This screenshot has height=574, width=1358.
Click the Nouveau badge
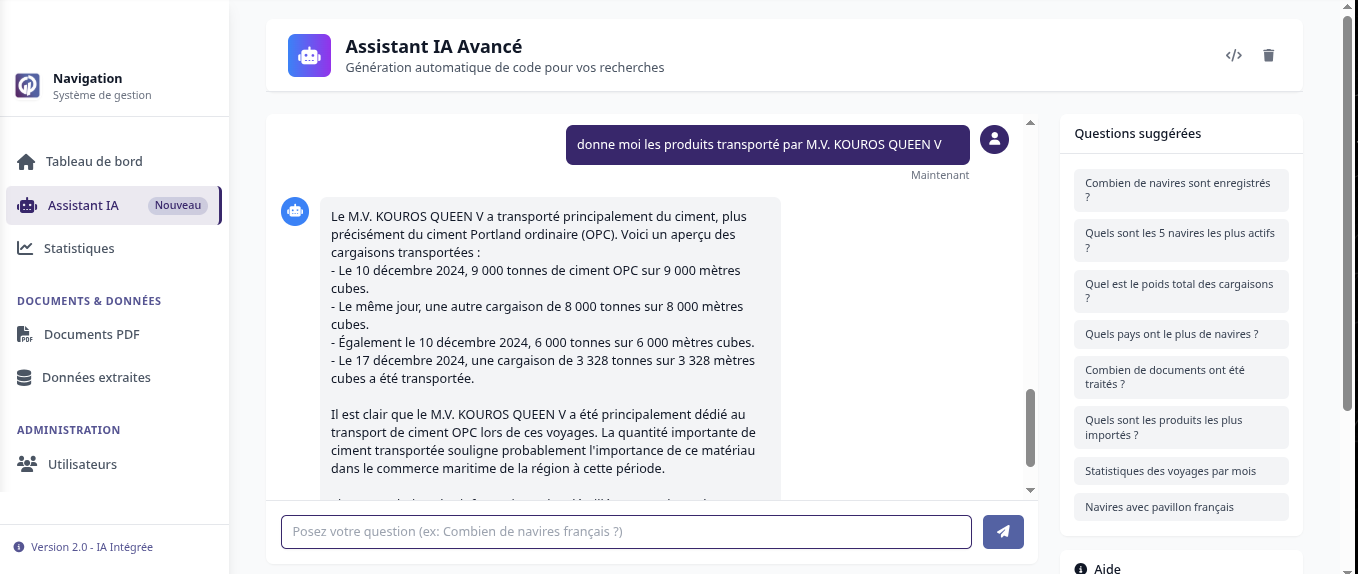point(178,206)
